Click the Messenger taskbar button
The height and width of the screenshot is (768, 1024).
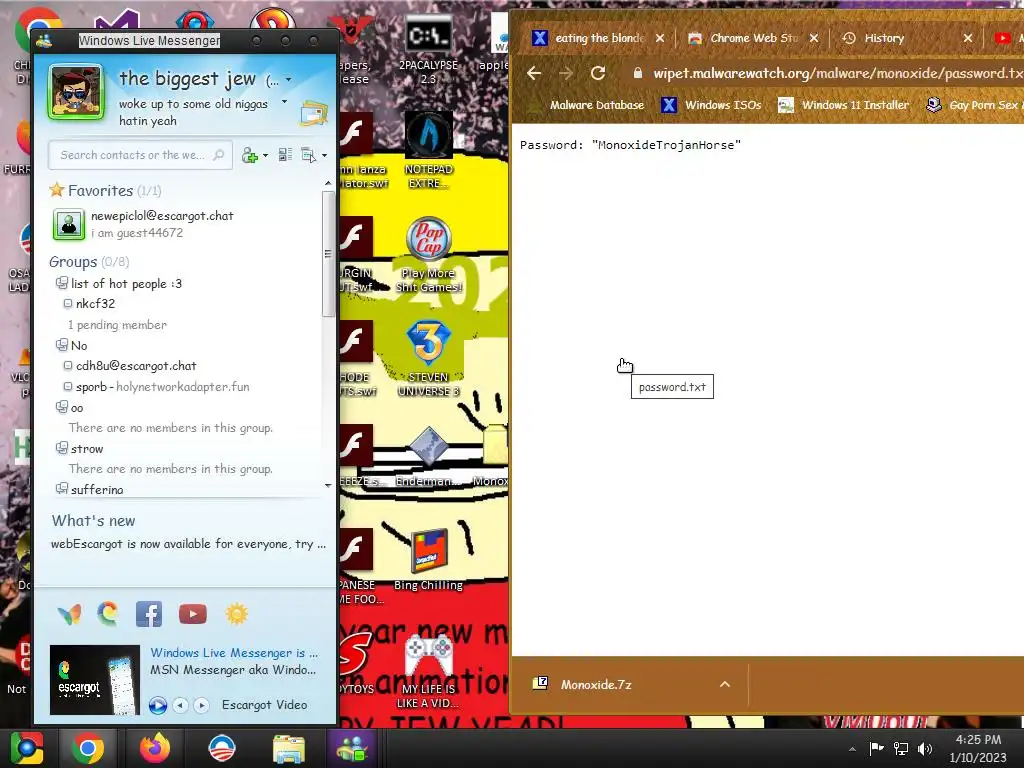coord(353,748)
